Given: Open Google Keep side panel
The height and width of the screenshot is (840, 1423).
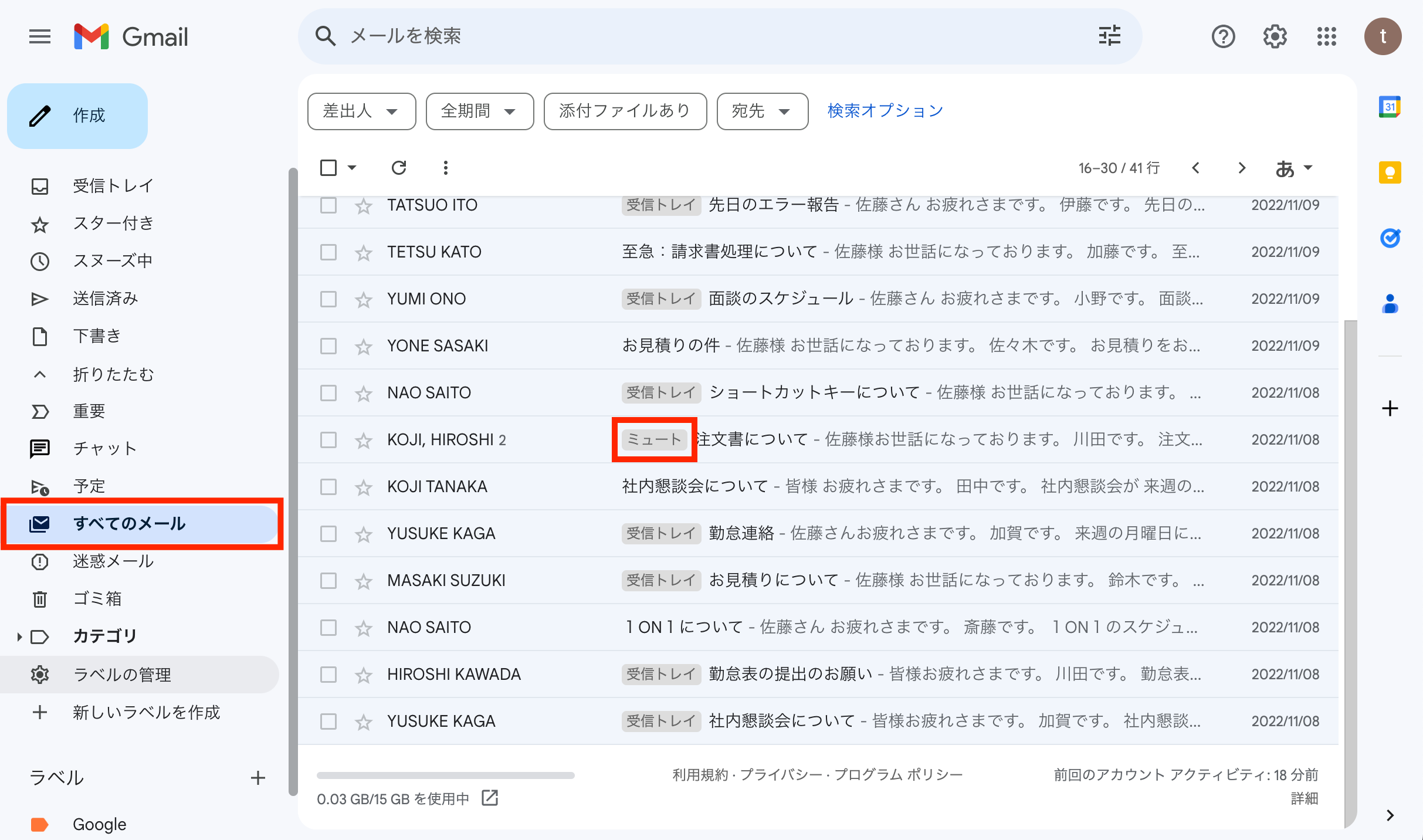Looking at the screenshot, I should tap(1390, 172).
